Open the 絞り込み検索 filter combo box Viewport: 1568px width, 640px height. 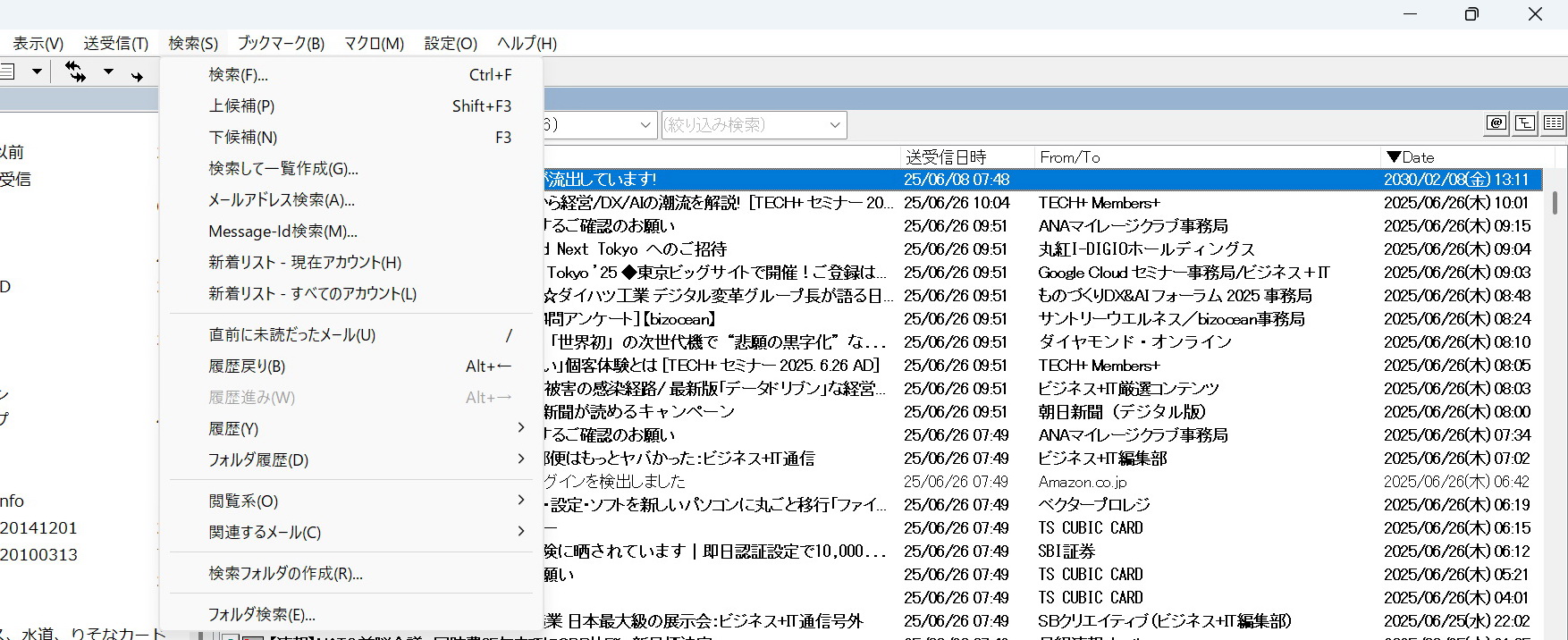(x=753, y=125)
